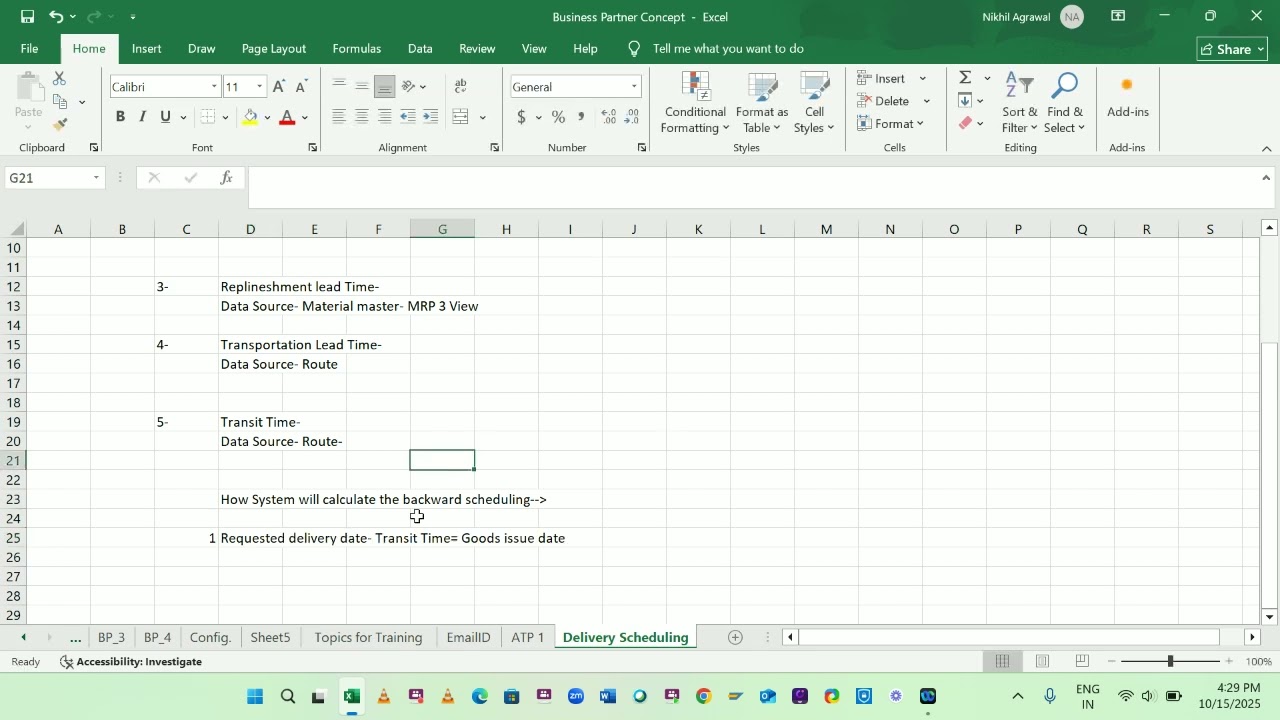The width and height of the screenshot is (1280, 720).
Task: Click the Undo arrow icon
Action: 56,17
